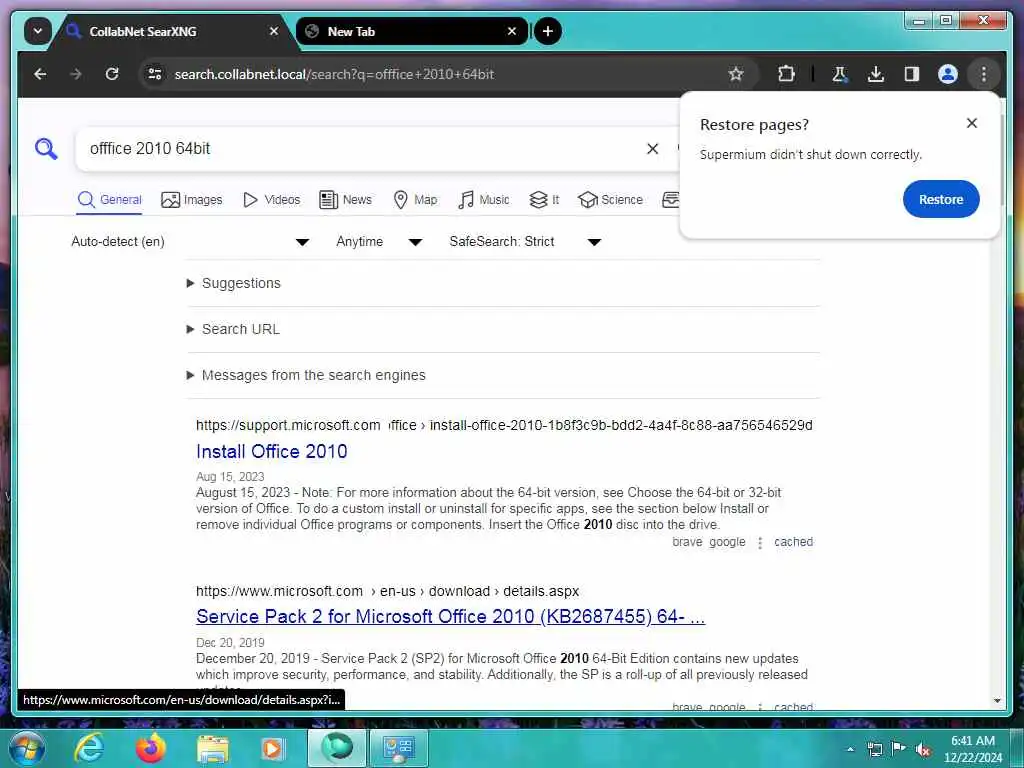Open the Auto-detect (en) language dropdown

[x=189, y=242]
